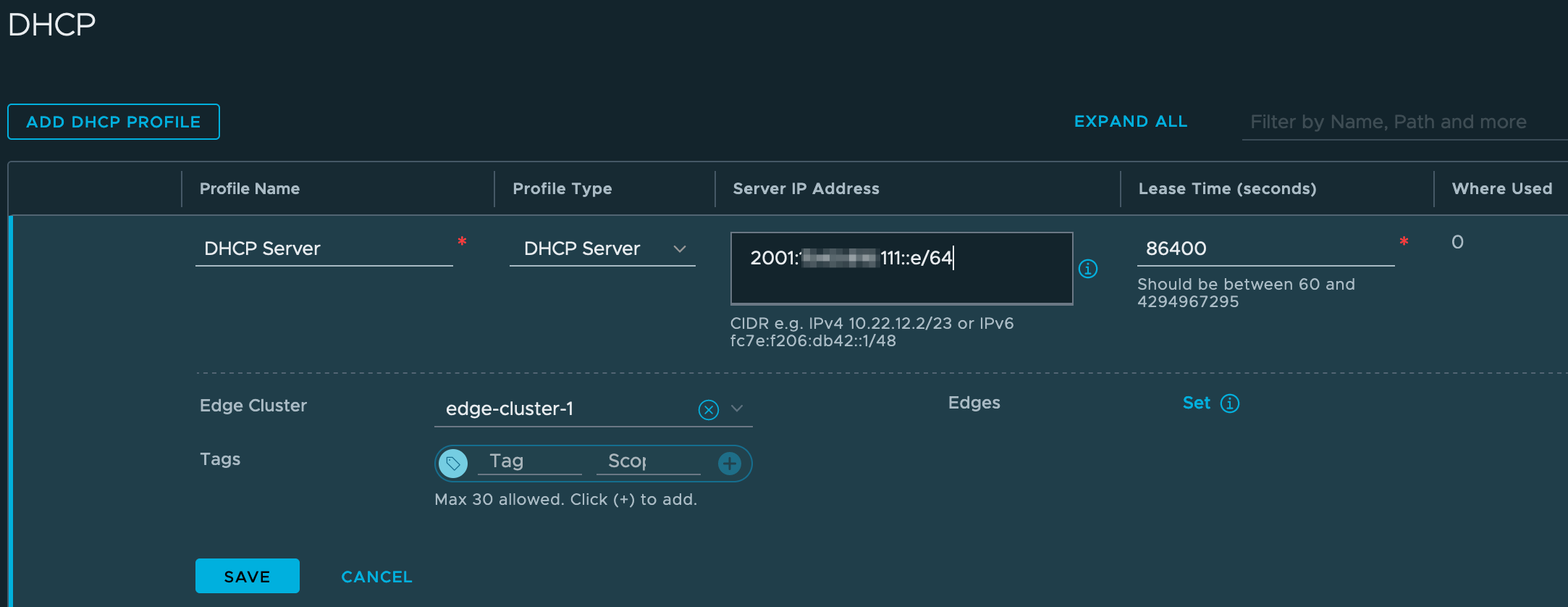Click the plus icon to add a tag
Viewport: 1568px width, 607px height.
pyautogui.click(x=729, y=464)
